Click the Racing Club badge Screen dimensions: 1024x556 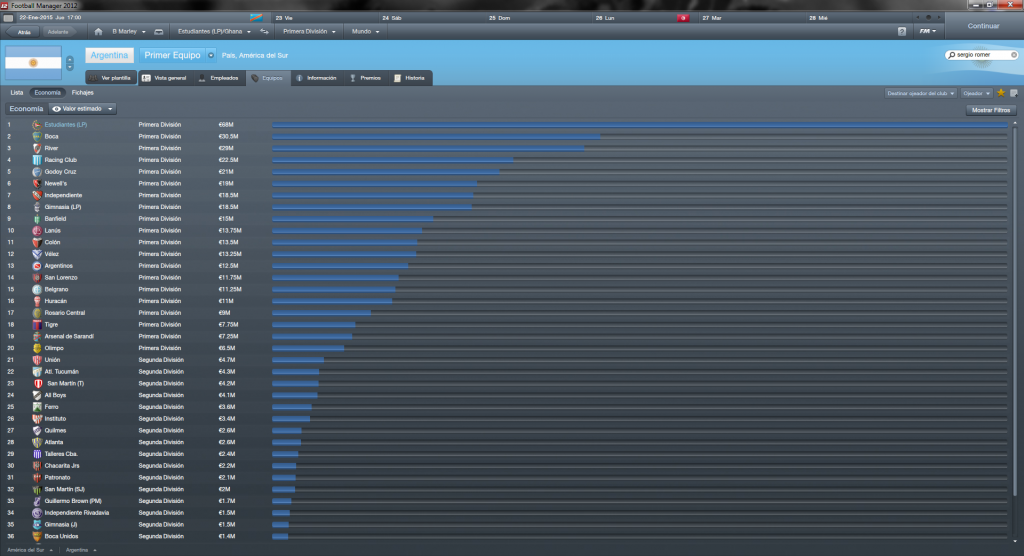[37, 160]
